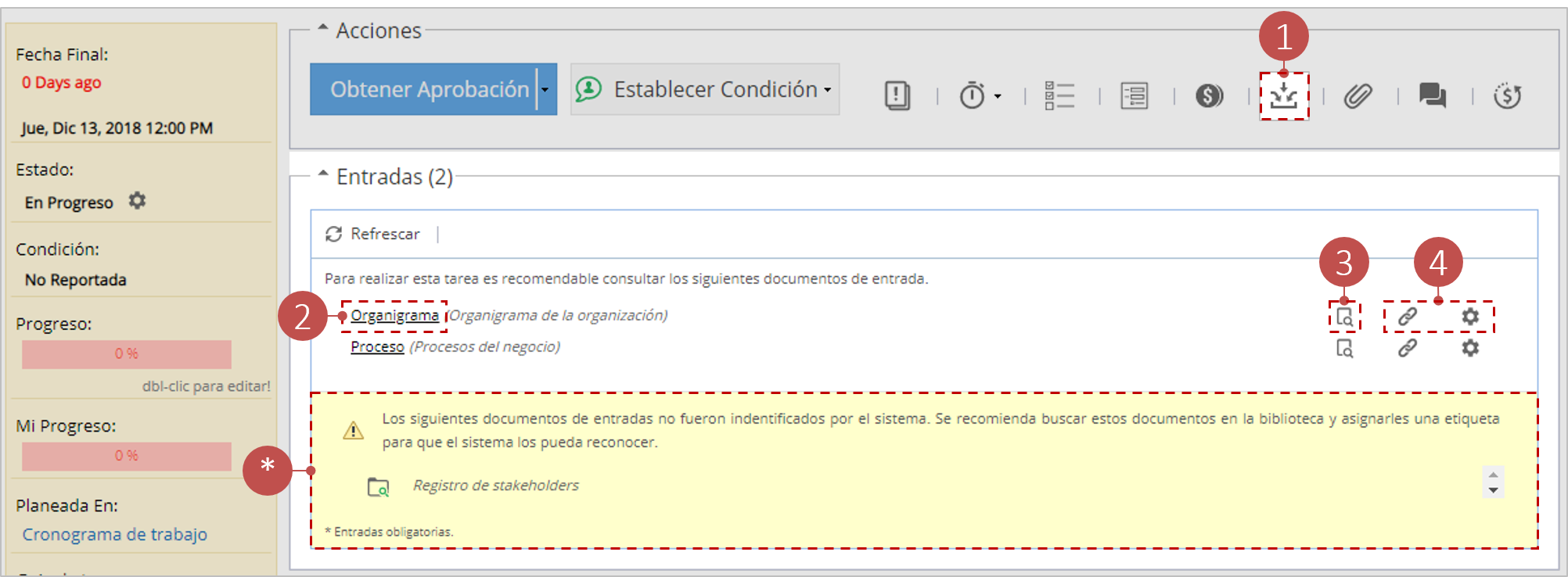Click the dollar coin cost icon
The image size is (1568, 577).
point(1209,95)
